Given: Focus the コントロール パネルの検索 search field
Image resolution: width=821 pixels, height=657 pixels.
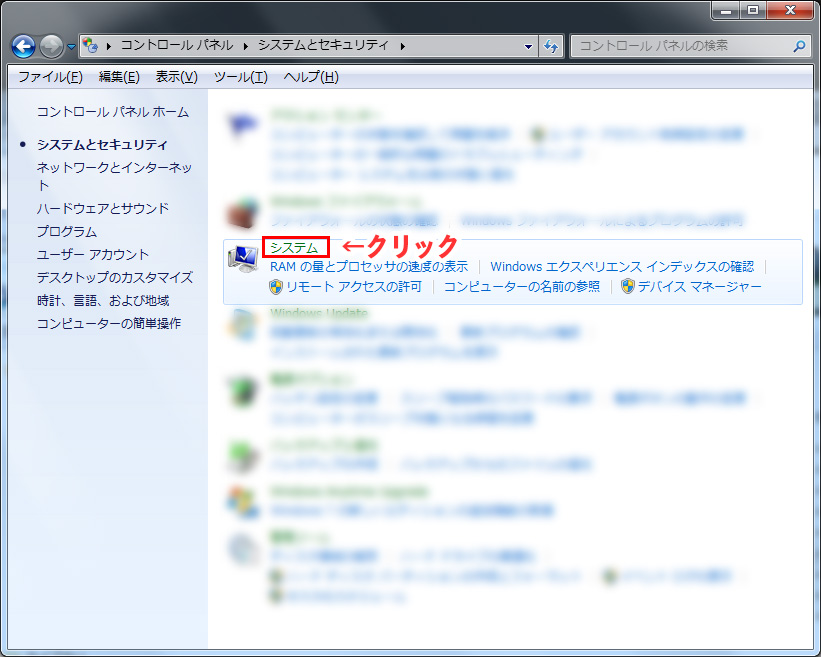Looking at the screenshot, I should [x=690, y=46].
